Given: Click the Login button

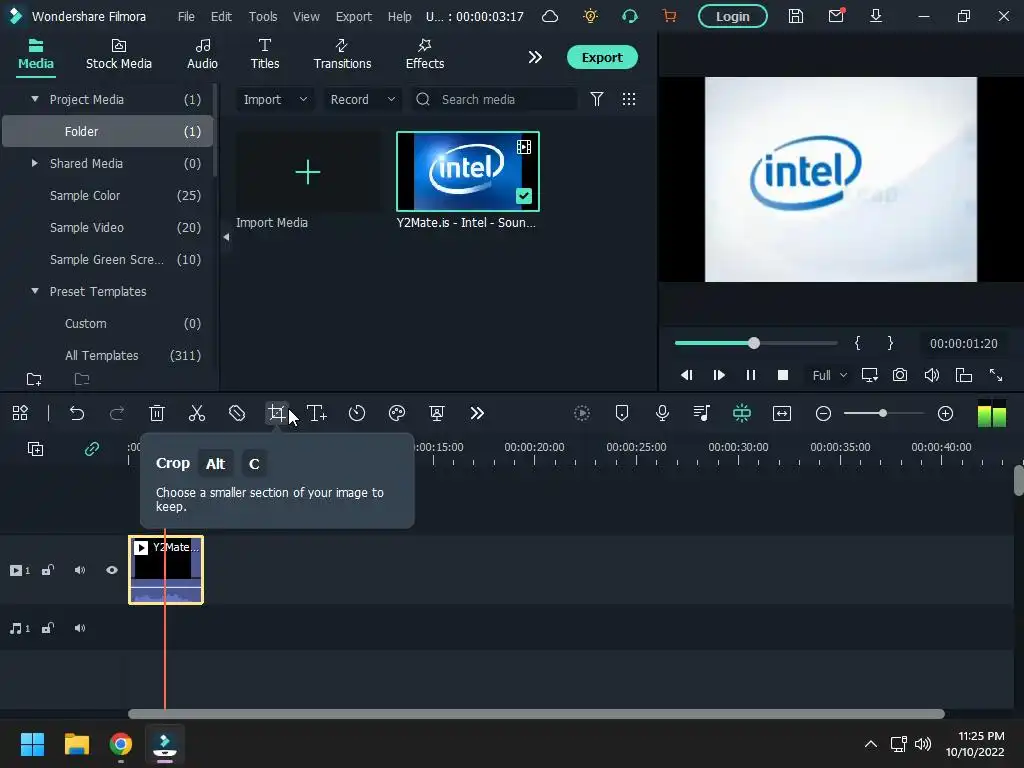Looking at the screenshot, I should click(x=732, y=16).
